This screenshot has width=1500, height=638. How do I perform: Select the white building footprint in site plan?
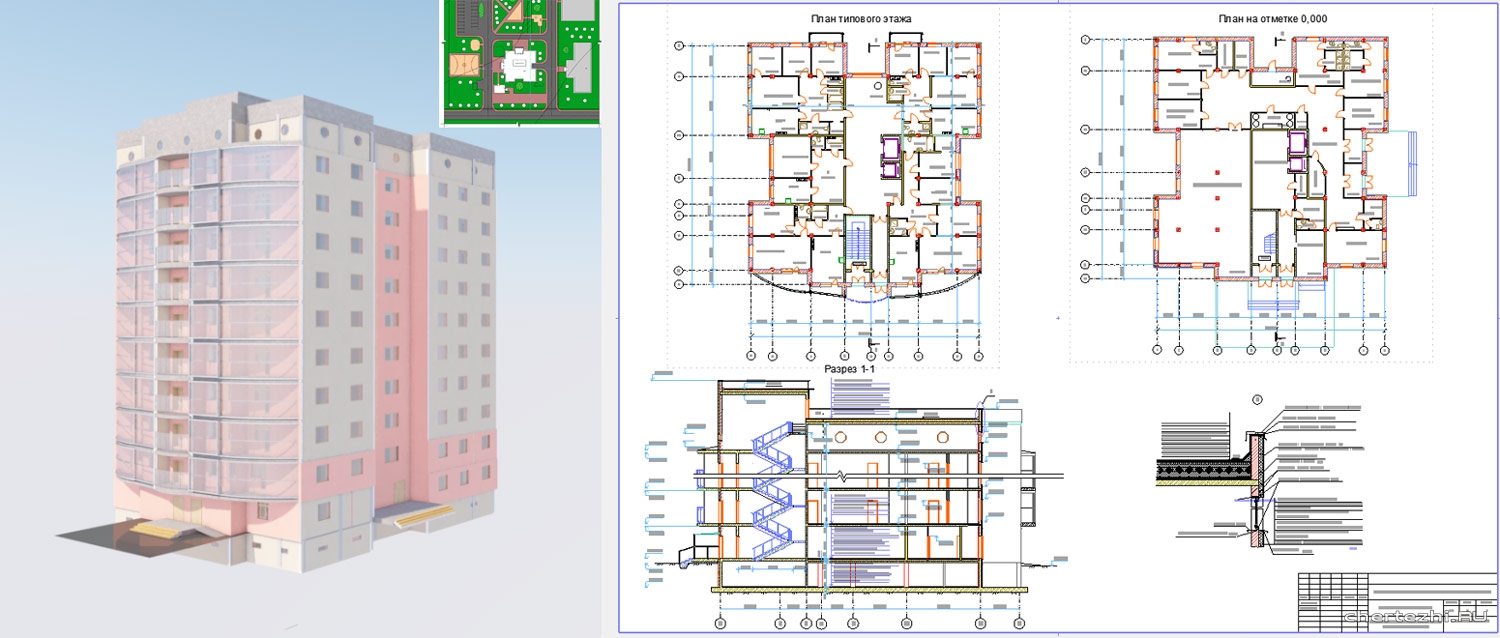519,67
